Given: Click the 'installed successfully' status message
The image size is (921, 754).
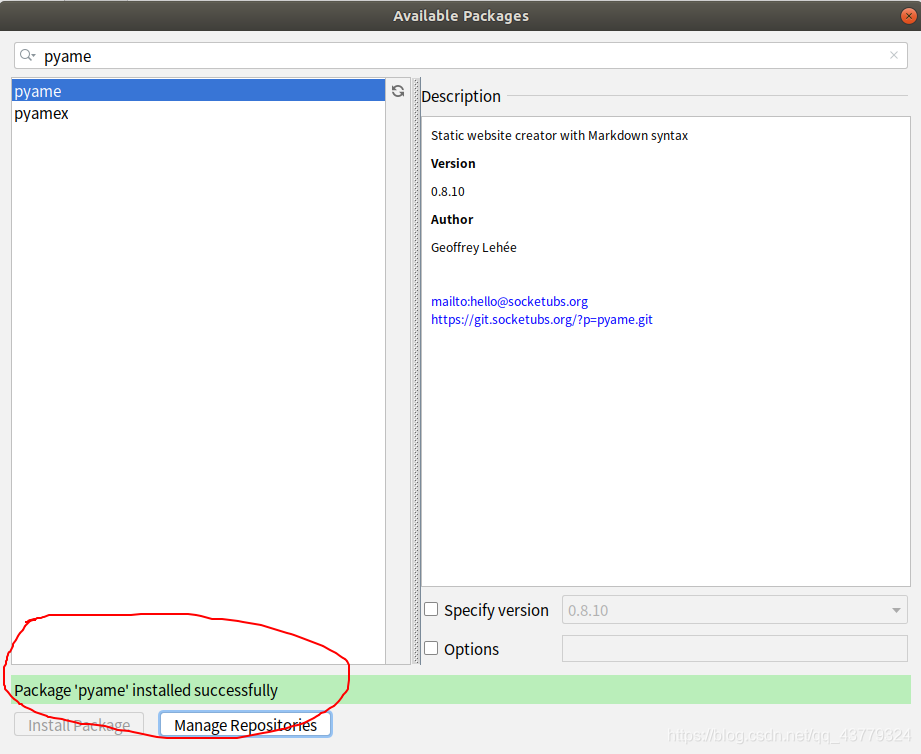Looking at the screenshot, I should click(140, 690).
